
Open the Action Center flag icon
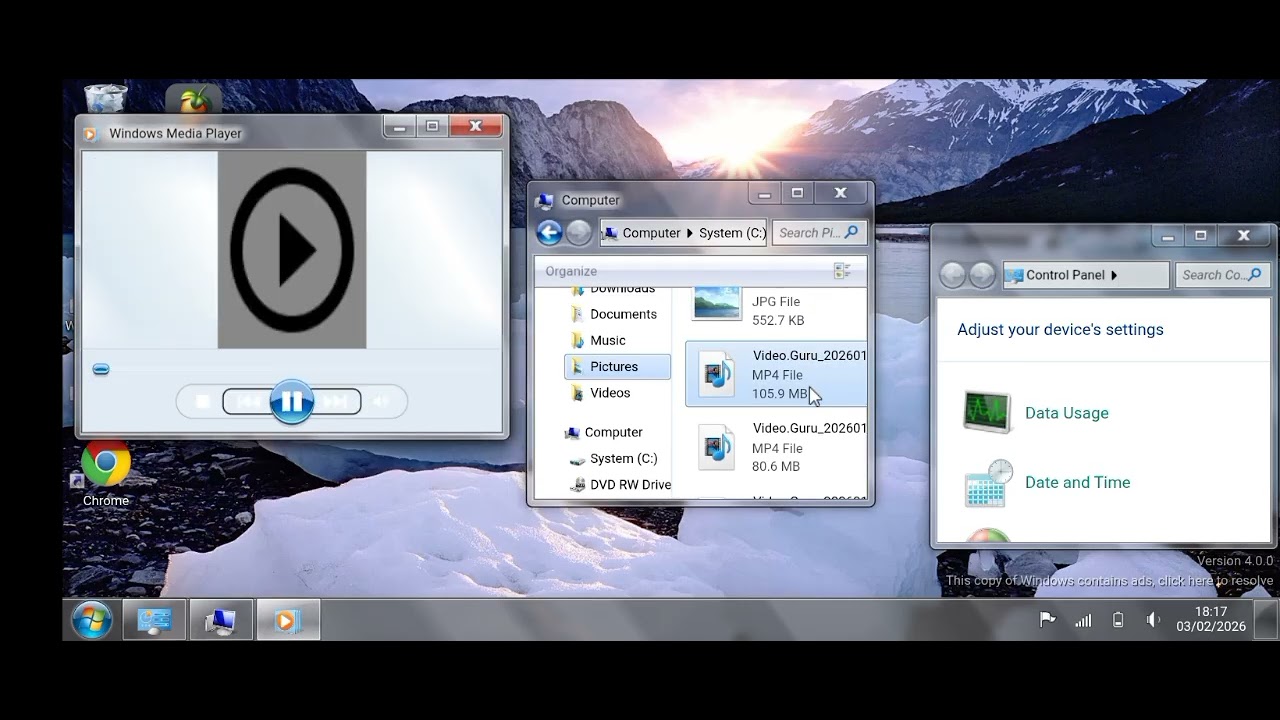[x=1047, y=620]
